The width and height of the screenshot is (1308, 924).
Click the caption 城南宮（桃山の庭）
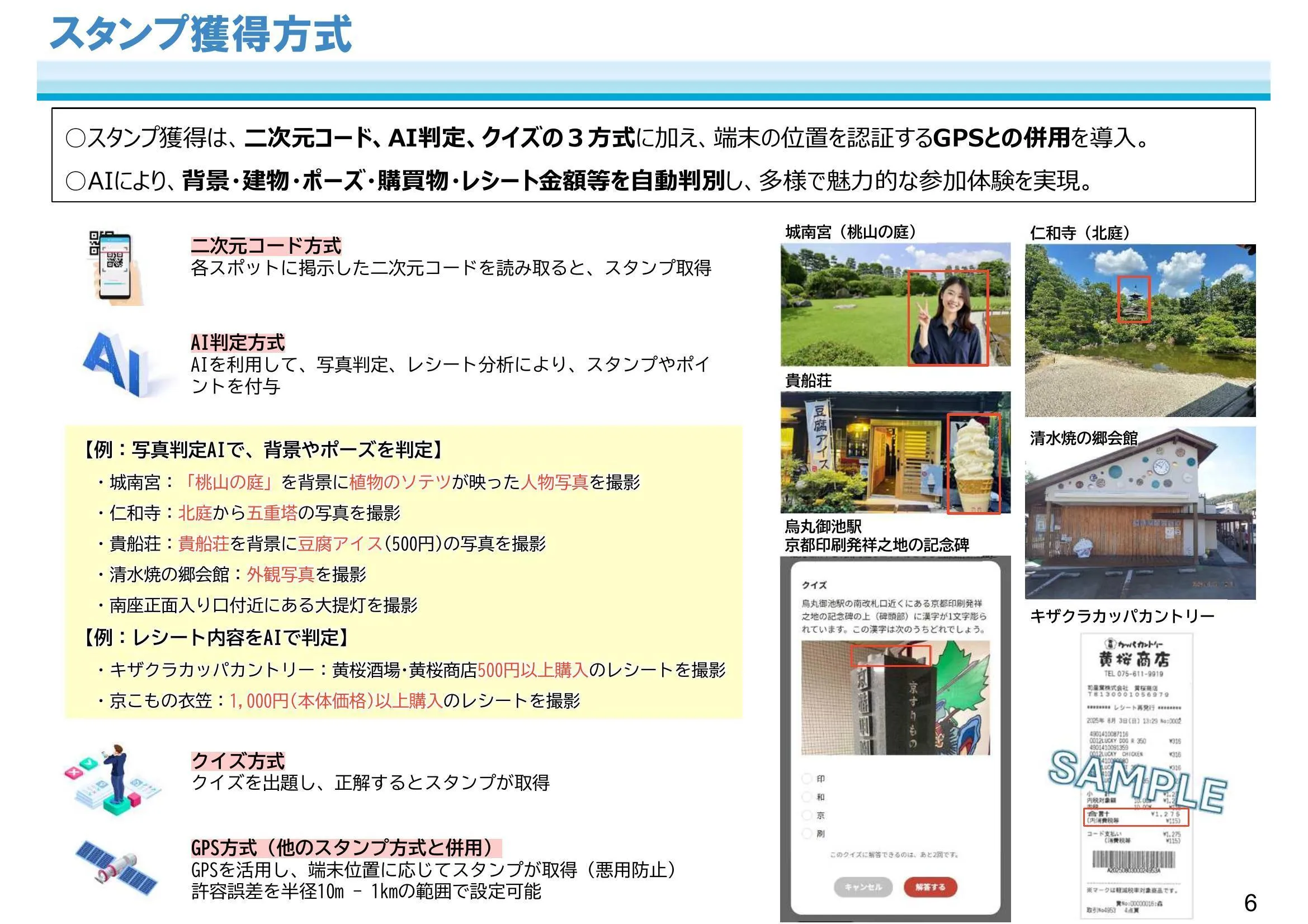tap(853, 233)
